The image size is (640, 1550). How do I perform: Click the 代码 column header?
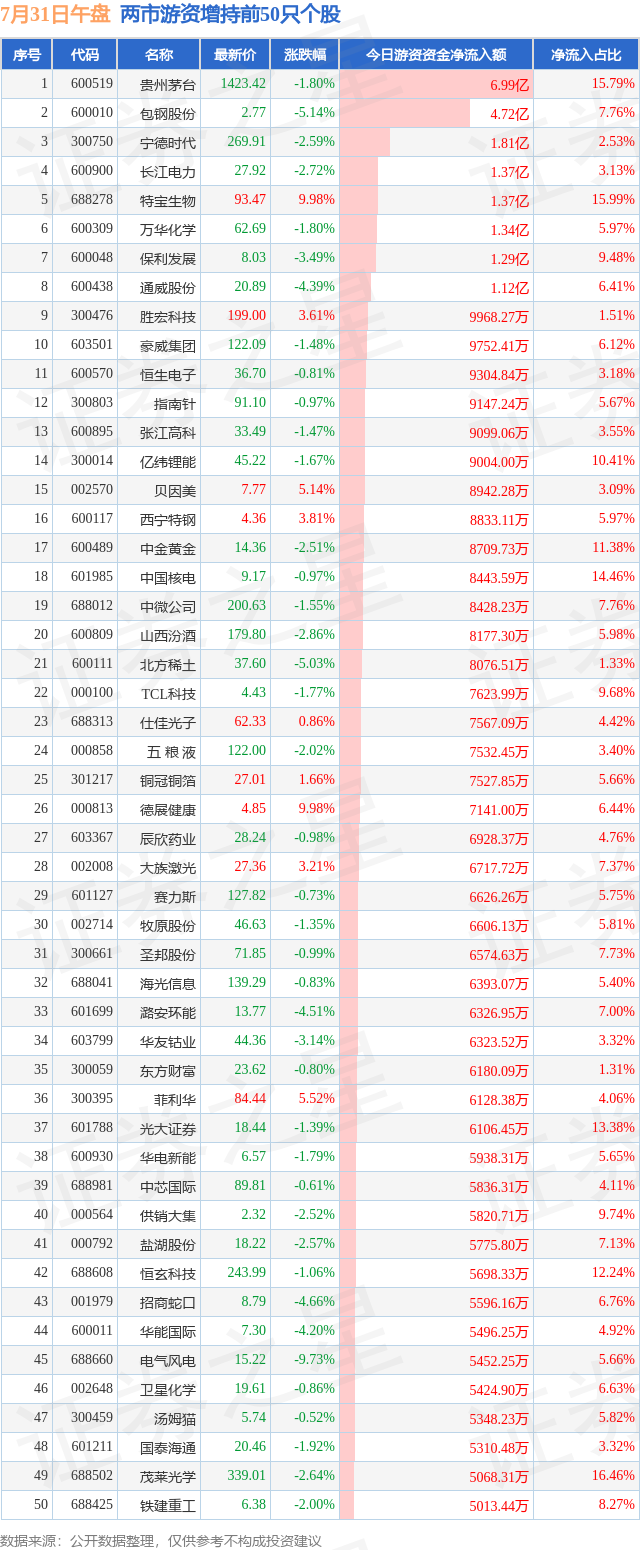coord(85,55)
